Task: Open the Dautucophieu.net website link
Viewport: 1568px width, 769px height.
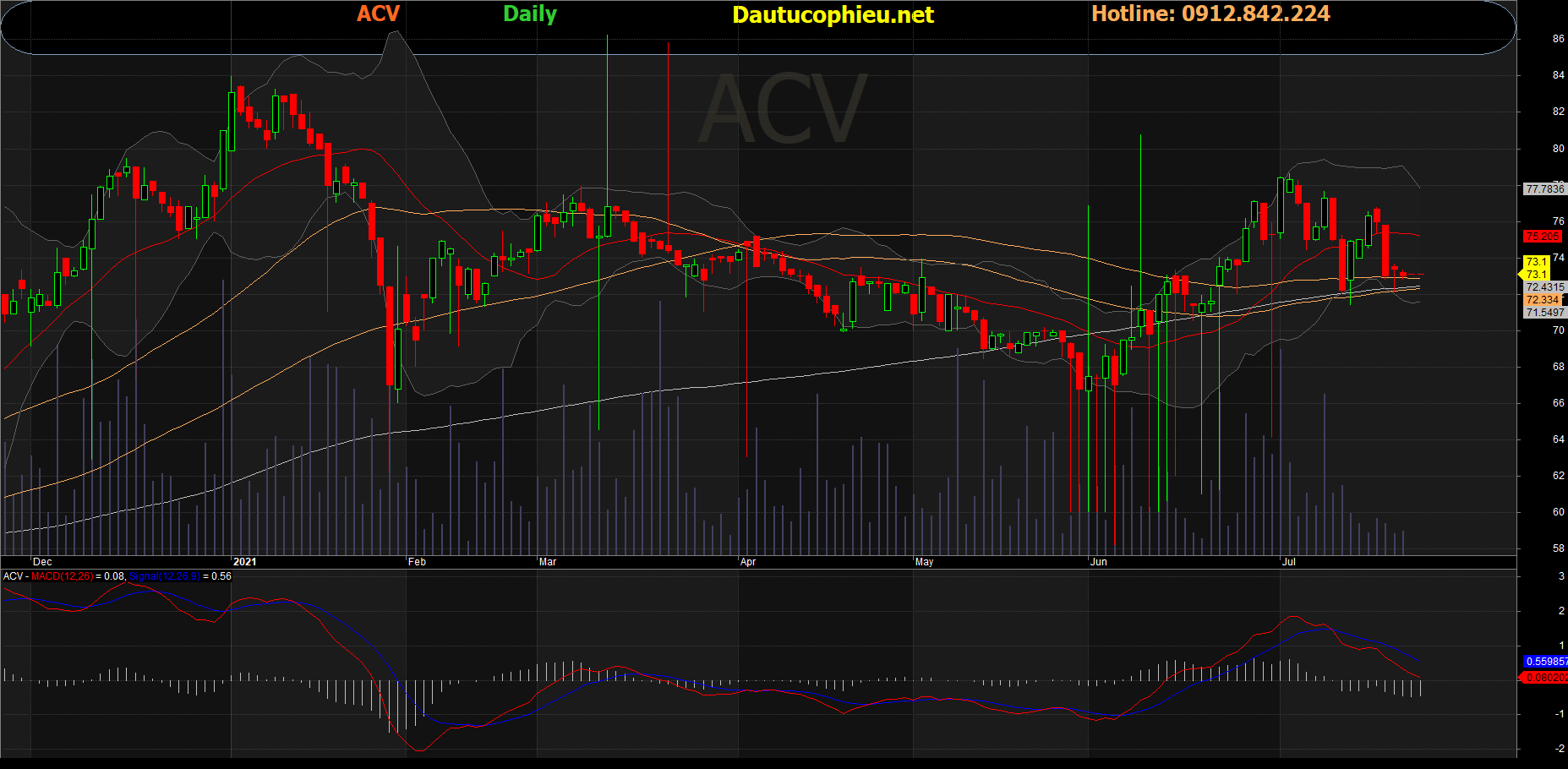Action: pos(833,14)
